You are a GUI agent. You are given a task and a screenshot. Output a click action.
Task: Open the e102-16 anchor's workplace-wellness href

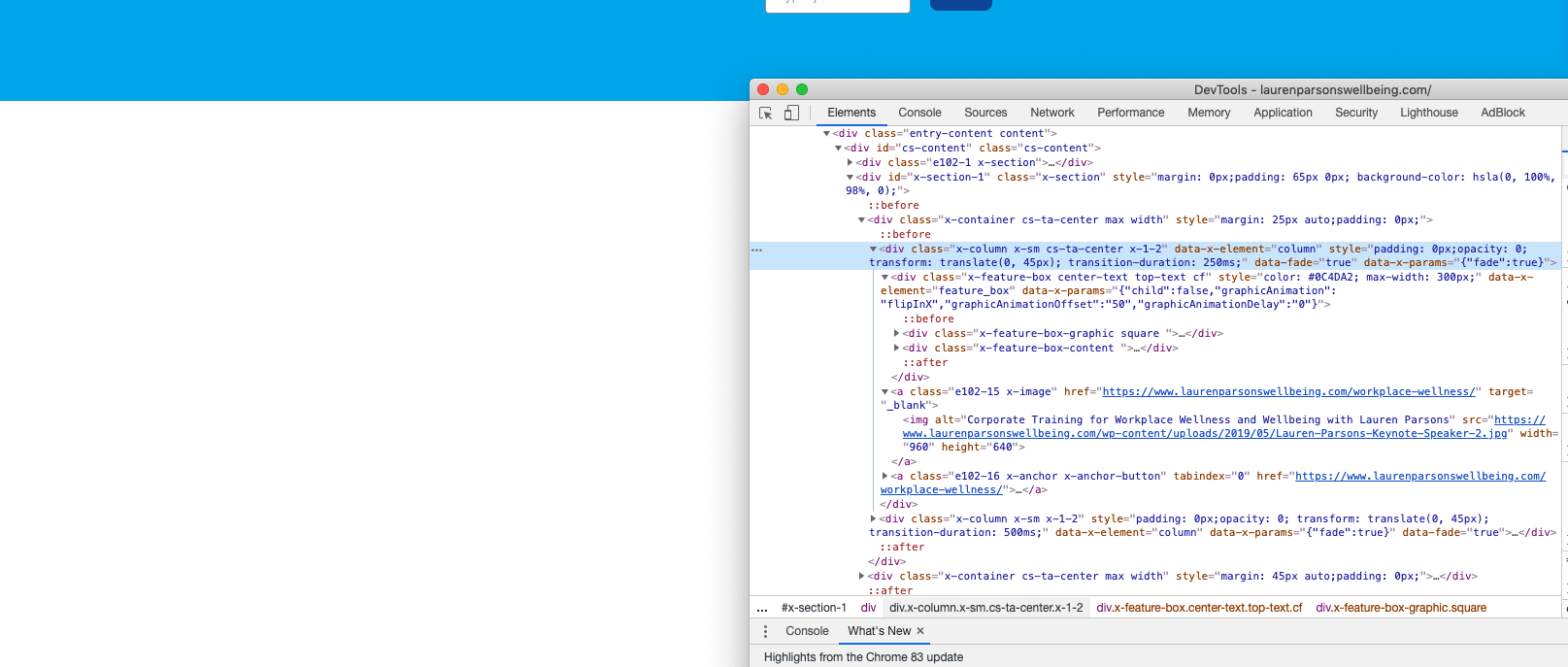[1420, 477]
